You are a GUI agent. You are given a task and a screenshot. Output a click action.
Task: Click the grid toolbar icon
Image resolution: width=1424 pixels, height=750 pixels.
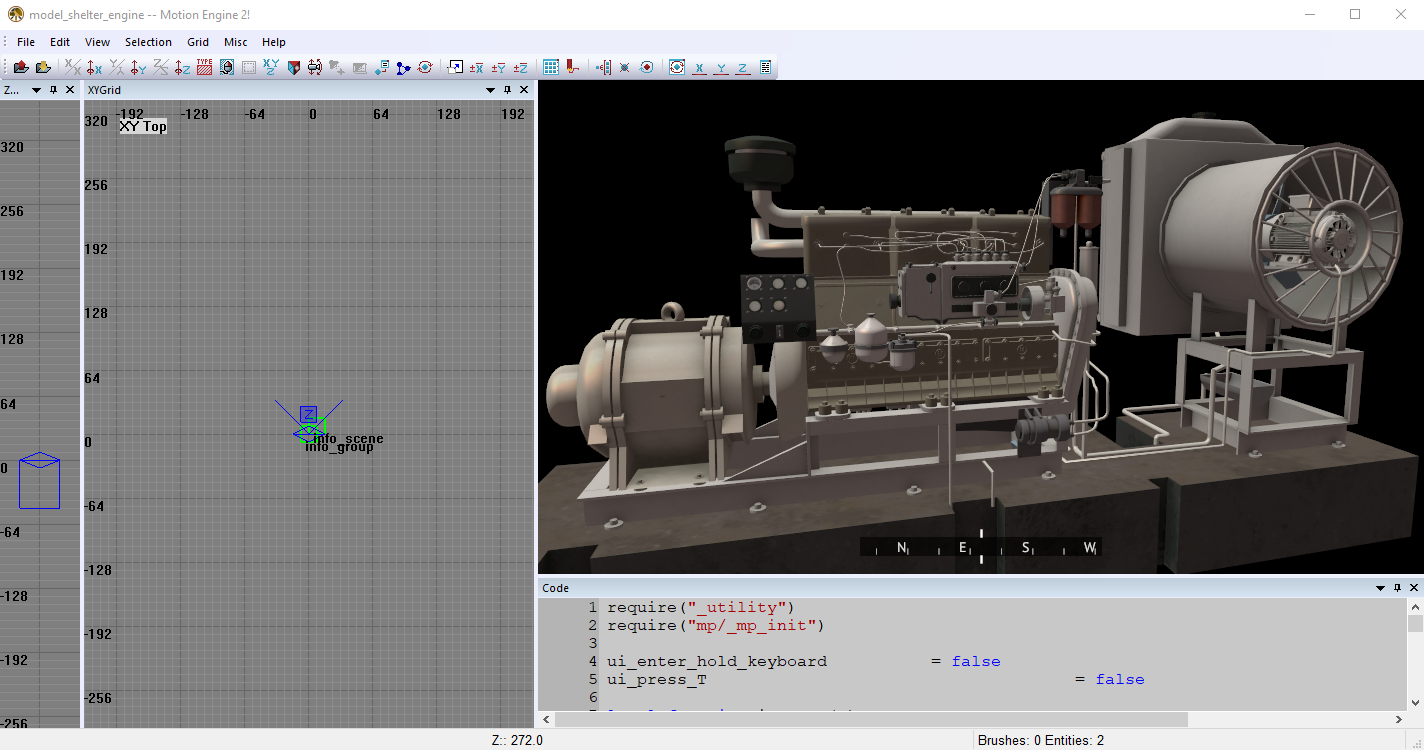[551, 67]
